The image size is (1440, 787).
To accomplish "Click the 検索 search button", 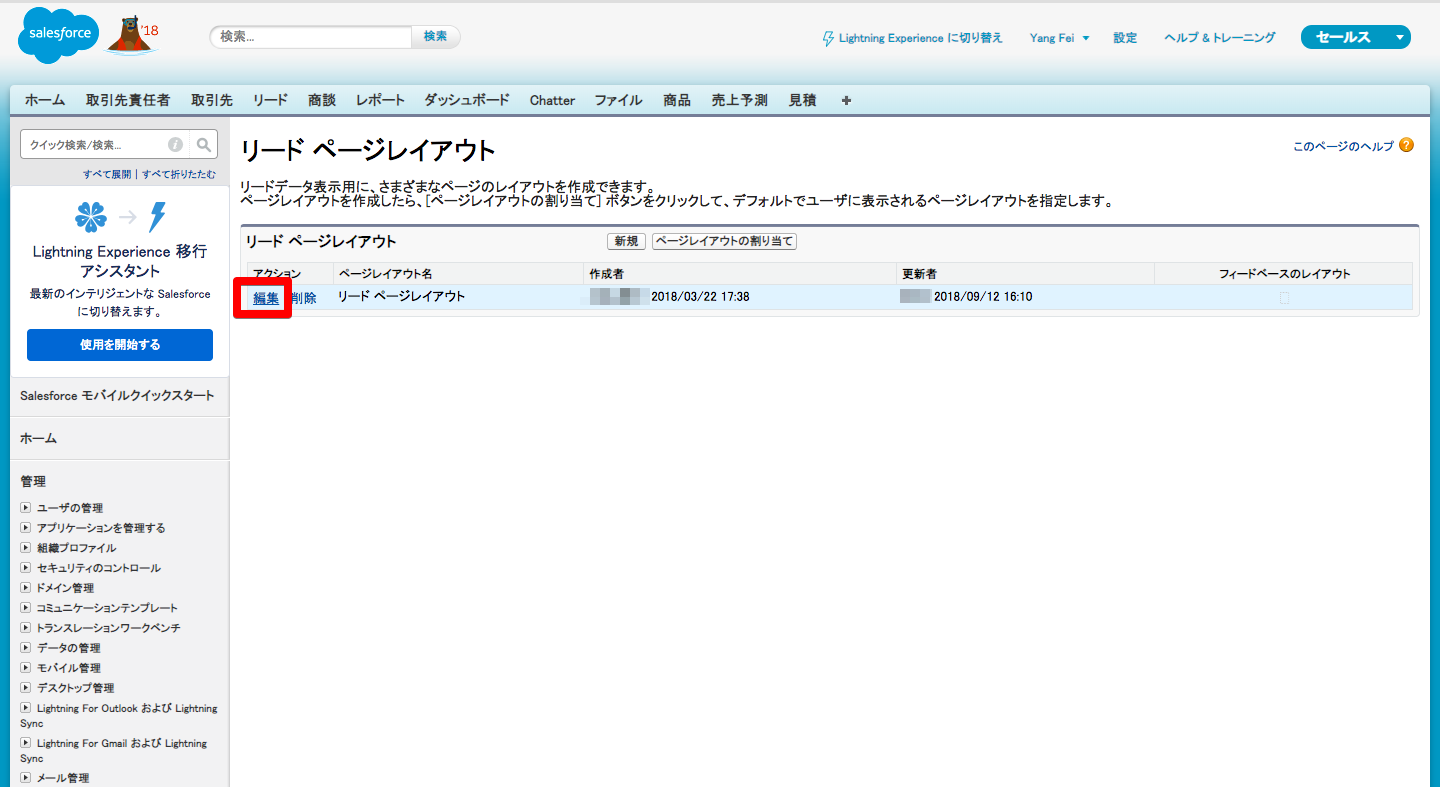I will (x=435, y=37).
